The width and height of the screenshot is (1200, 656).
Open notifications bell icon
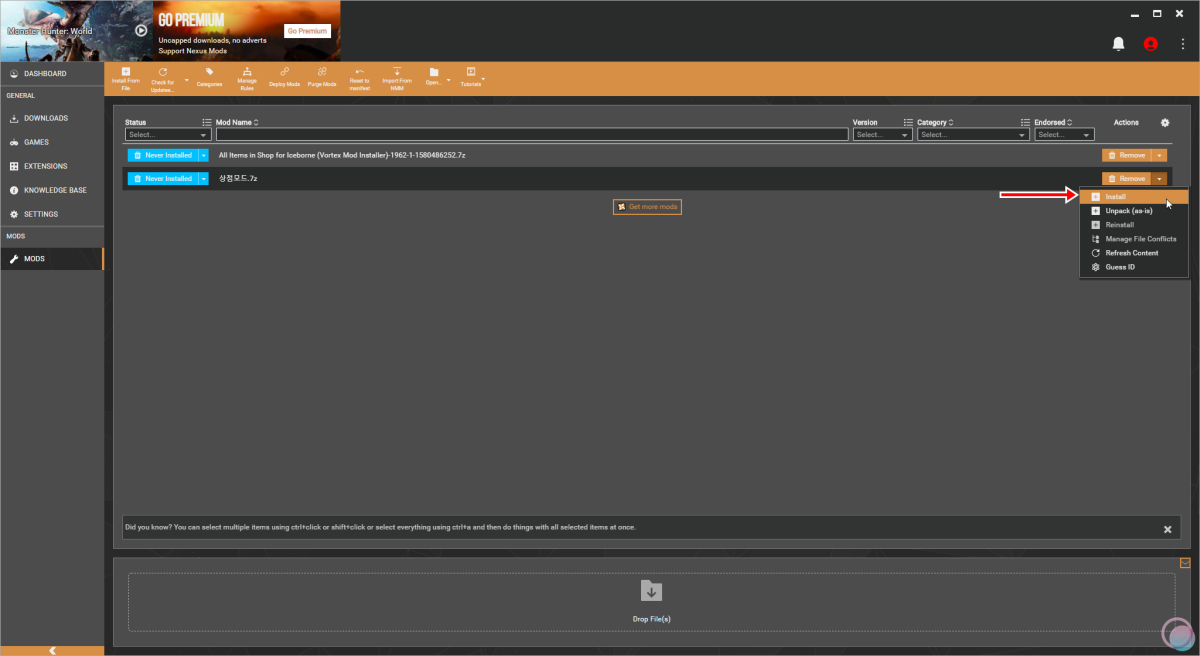(1119, 44)
